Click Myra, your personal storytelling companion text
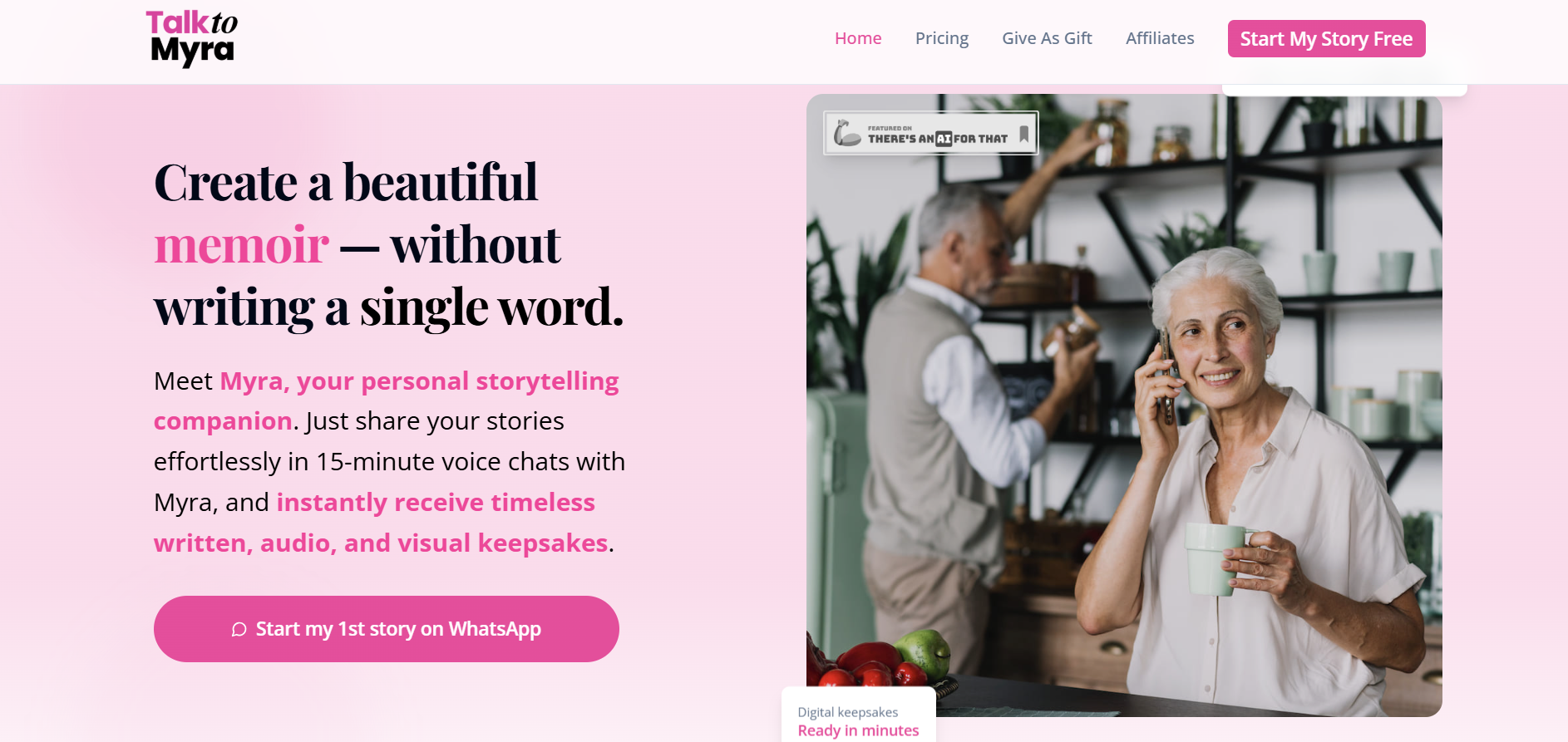This screenshot has height=742, width=1568. pos(387,400)
